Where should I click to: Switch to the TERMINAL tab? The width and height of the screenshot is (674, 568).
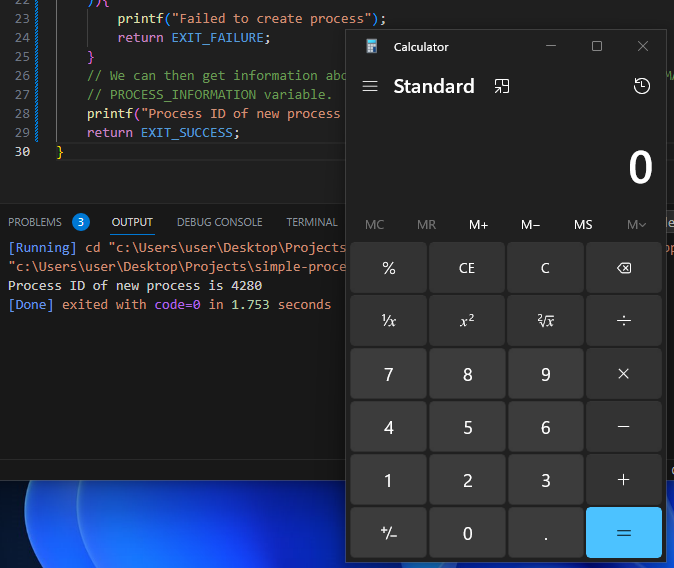pyautogui.click(x=312, y=222)
